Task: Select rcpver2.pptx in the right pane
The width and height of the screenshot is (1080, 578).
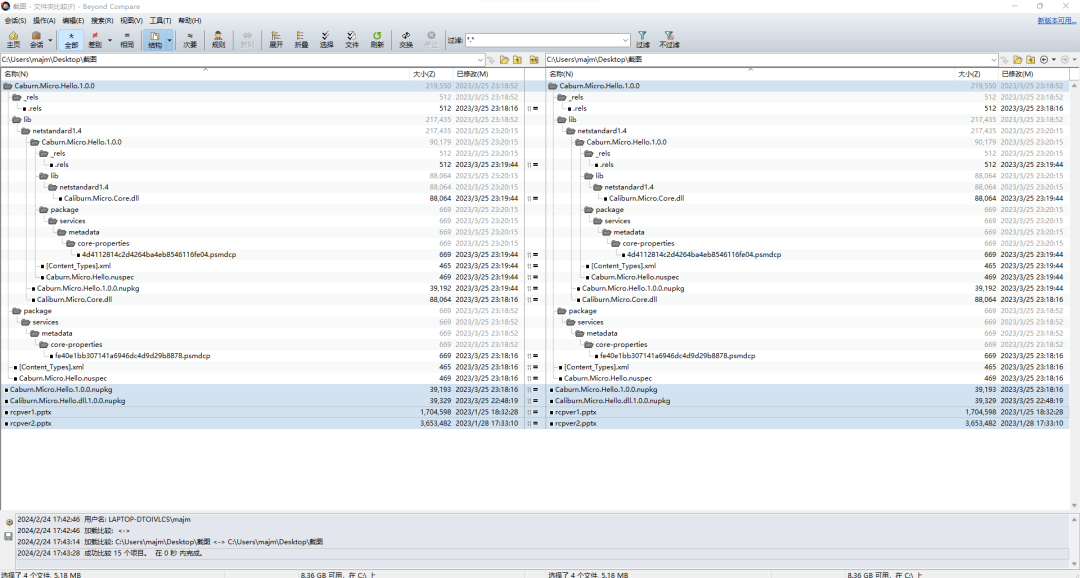Action: 808,424
